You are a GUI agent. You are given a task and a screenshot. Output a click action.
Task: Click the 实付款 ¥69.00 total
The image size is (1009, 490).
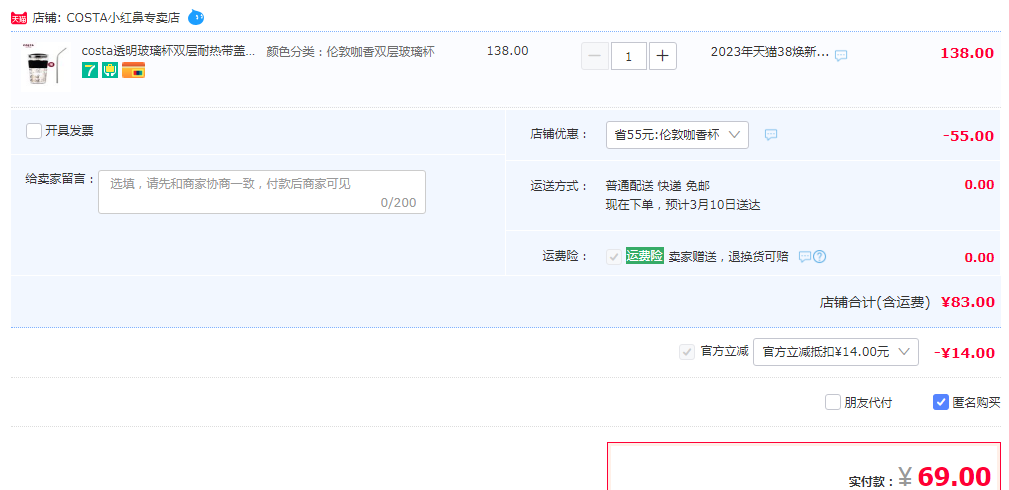pyautogui.click(x=954, y=476)
